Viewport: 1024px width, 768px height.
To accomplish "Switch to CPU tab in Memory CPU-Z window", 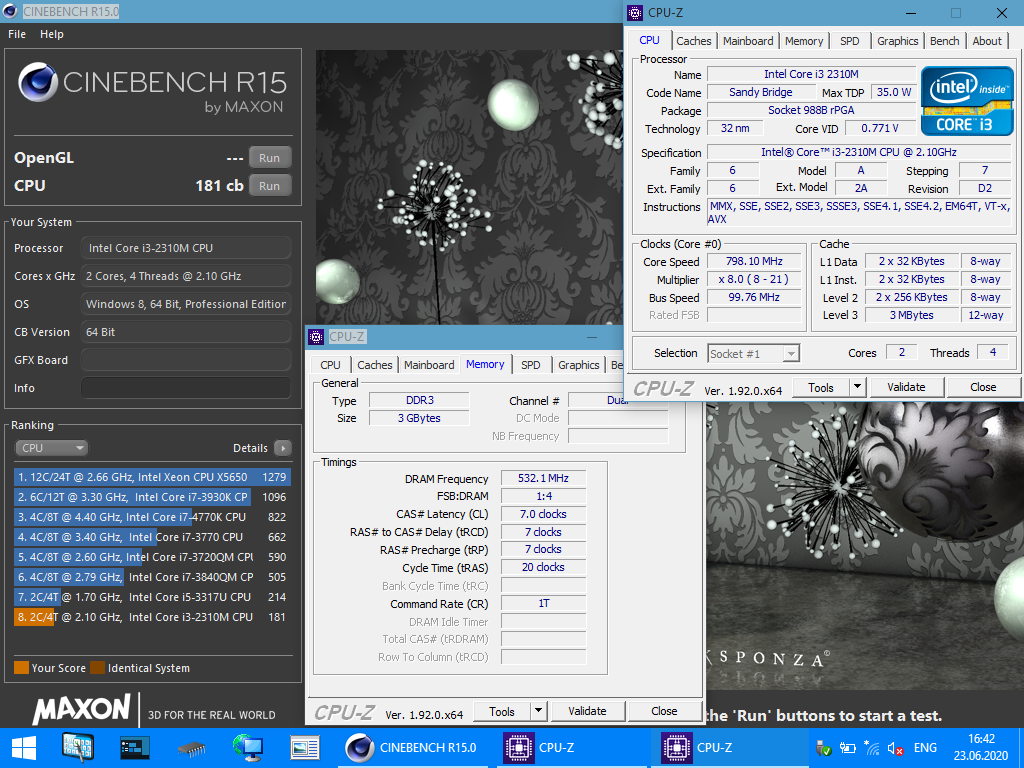I will point(330,365).
